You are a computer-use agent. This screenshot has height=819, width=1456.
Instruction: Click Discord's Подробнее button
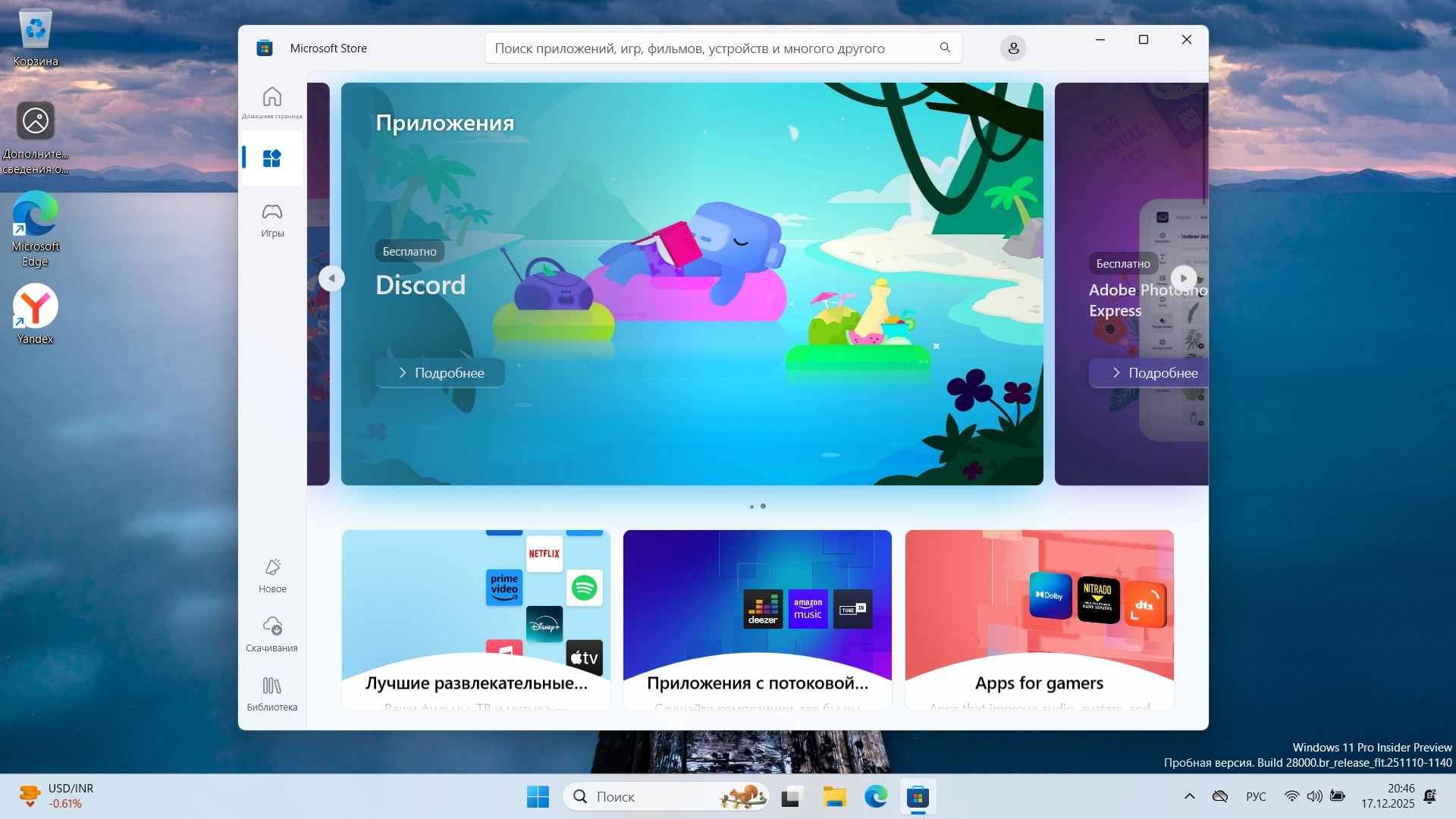441,373
